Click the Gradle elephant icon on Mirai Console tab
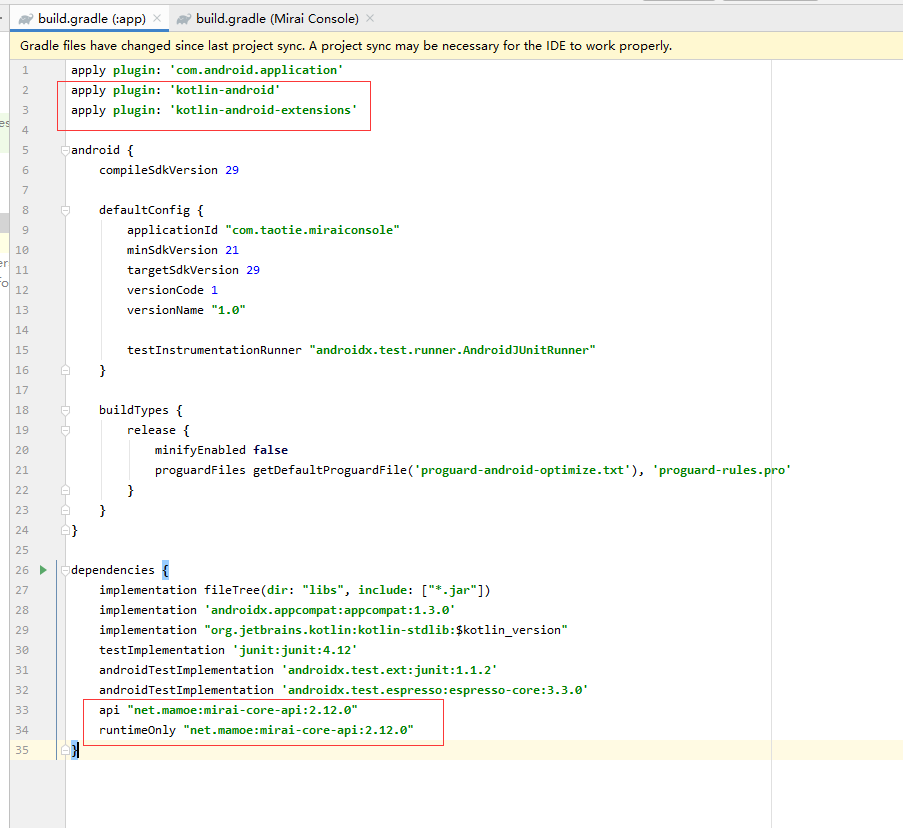This screenshot has width=903, height=828. pos(183,19)
